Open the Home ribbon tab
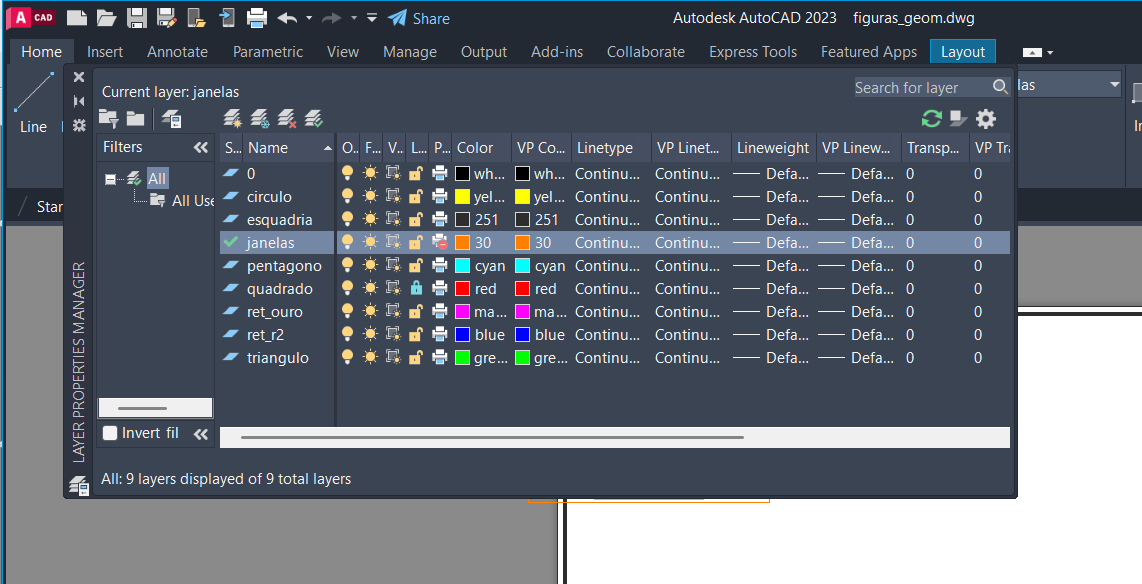Viewport: 1142px width, 584px height. pos(42,52)
